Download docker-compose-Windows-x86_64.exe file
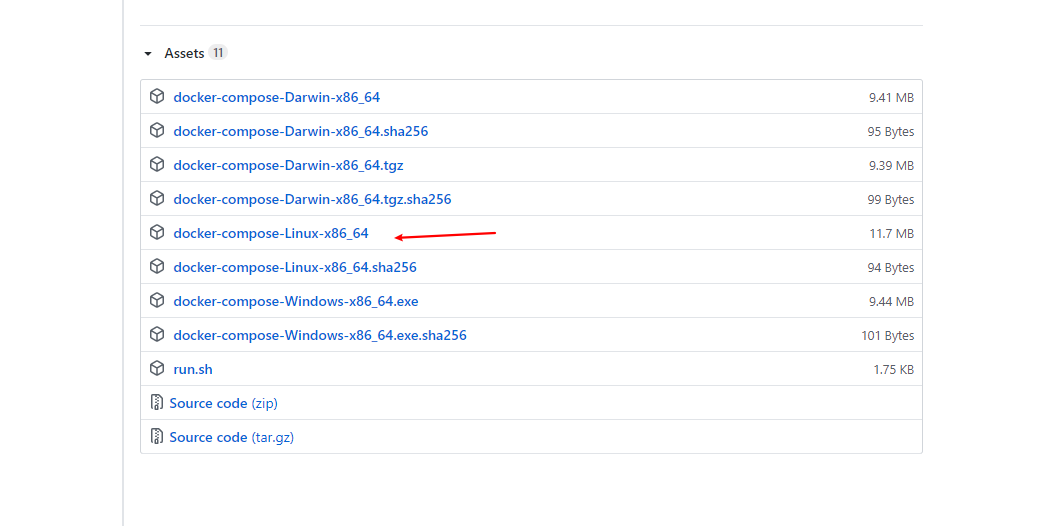This screenshot has width=1037, height=526. (296, 301)
